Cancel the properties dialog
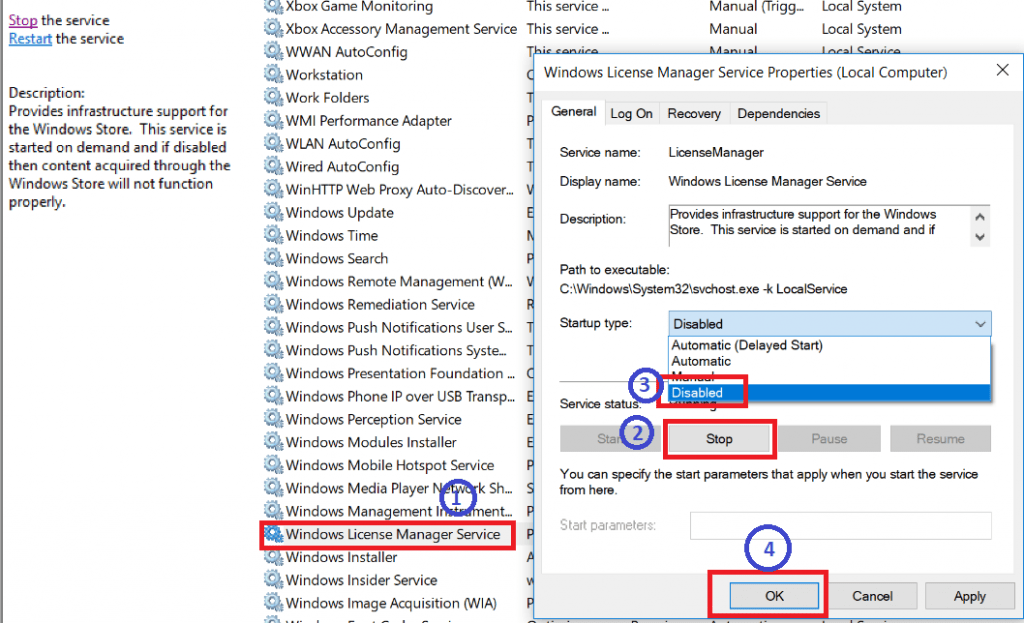The image size is (1024, 623). point(872,596)
